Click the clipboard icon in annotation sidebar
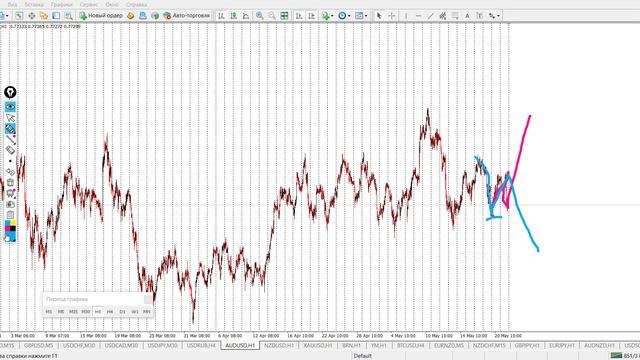 [10, 215]
